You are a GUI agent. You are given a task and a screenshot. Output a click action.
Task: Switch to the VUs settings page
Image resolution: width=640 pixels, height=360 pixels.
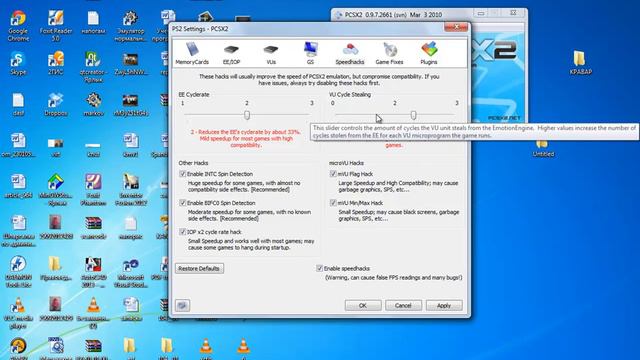pos(271,53)
